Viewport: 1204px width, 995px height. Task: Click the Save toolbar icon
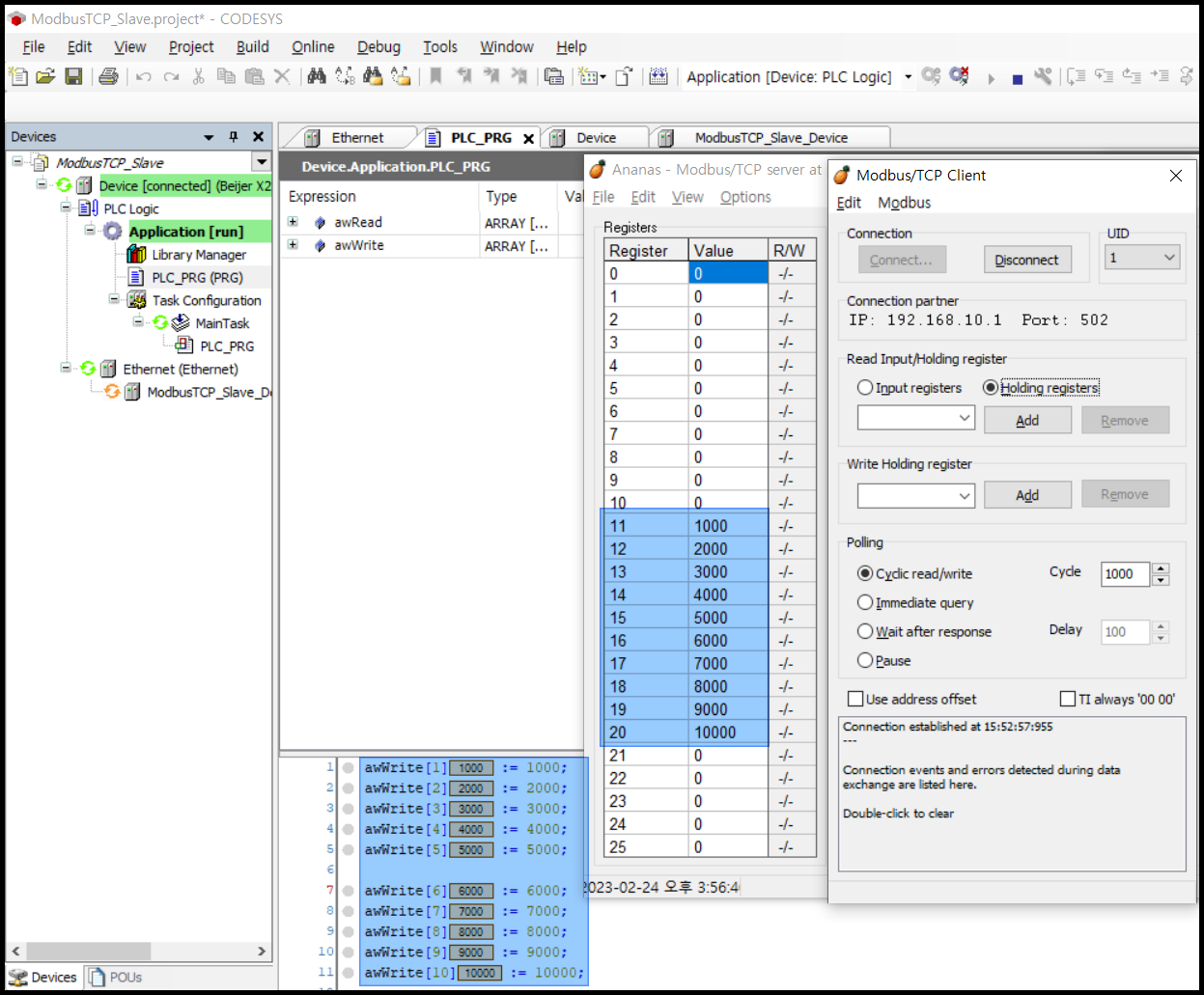(x=74, y=76)
